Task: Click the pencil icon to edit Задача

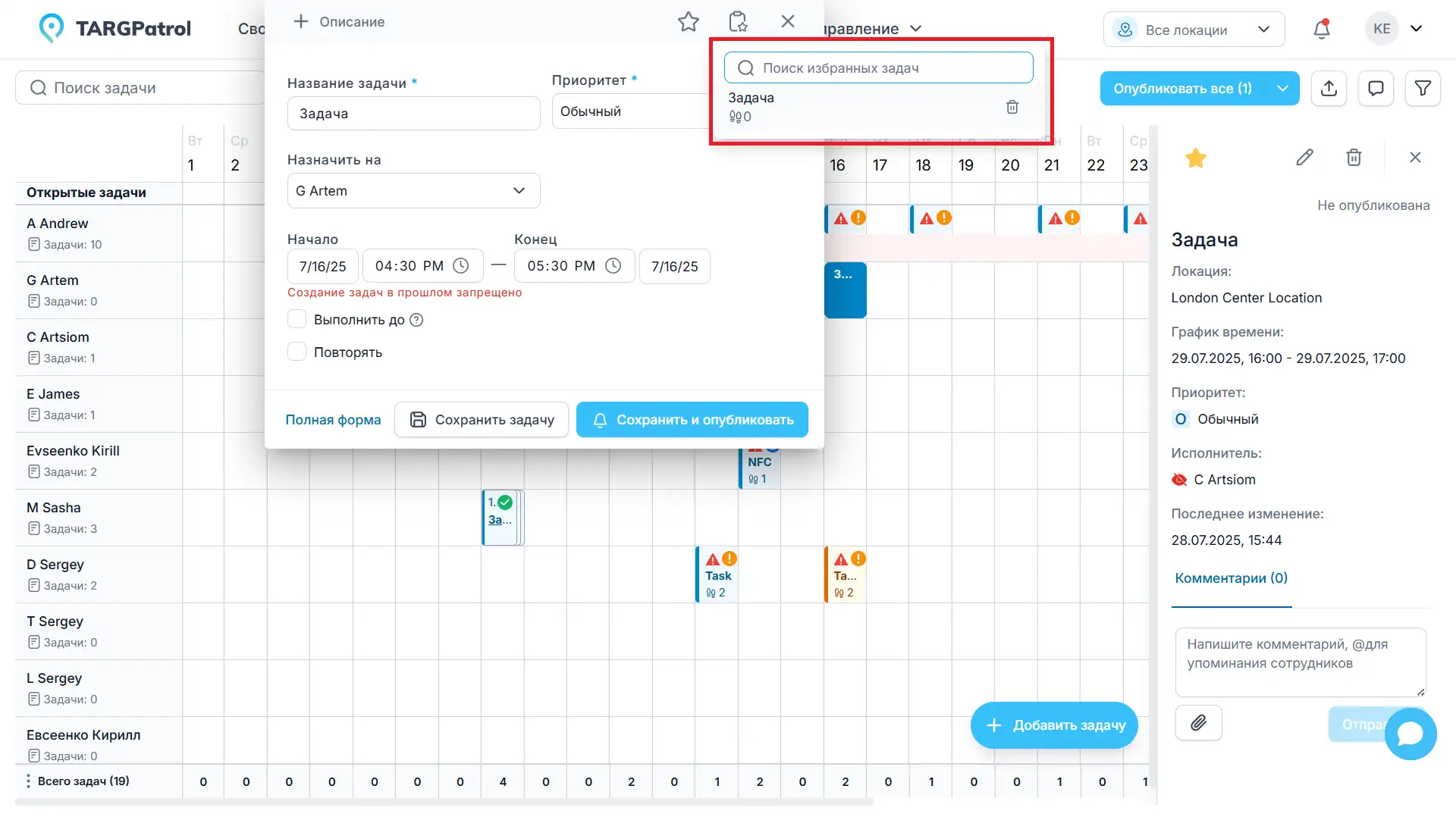Action: coord(1305,157)
